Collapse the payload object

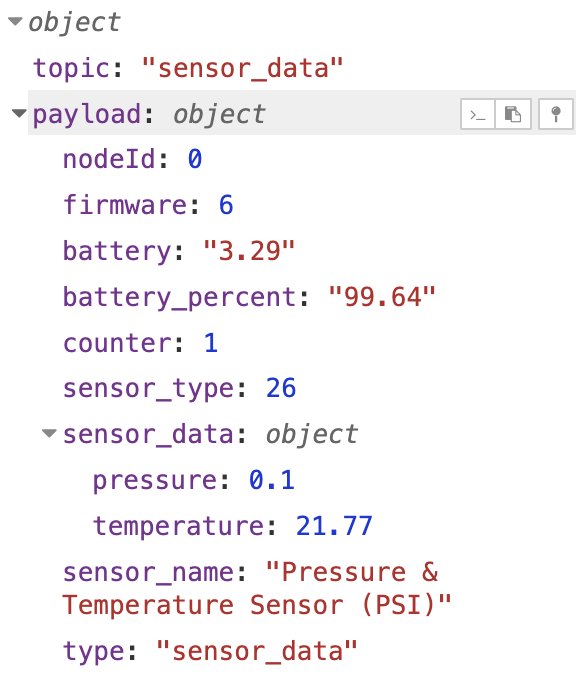coord(19,113)
